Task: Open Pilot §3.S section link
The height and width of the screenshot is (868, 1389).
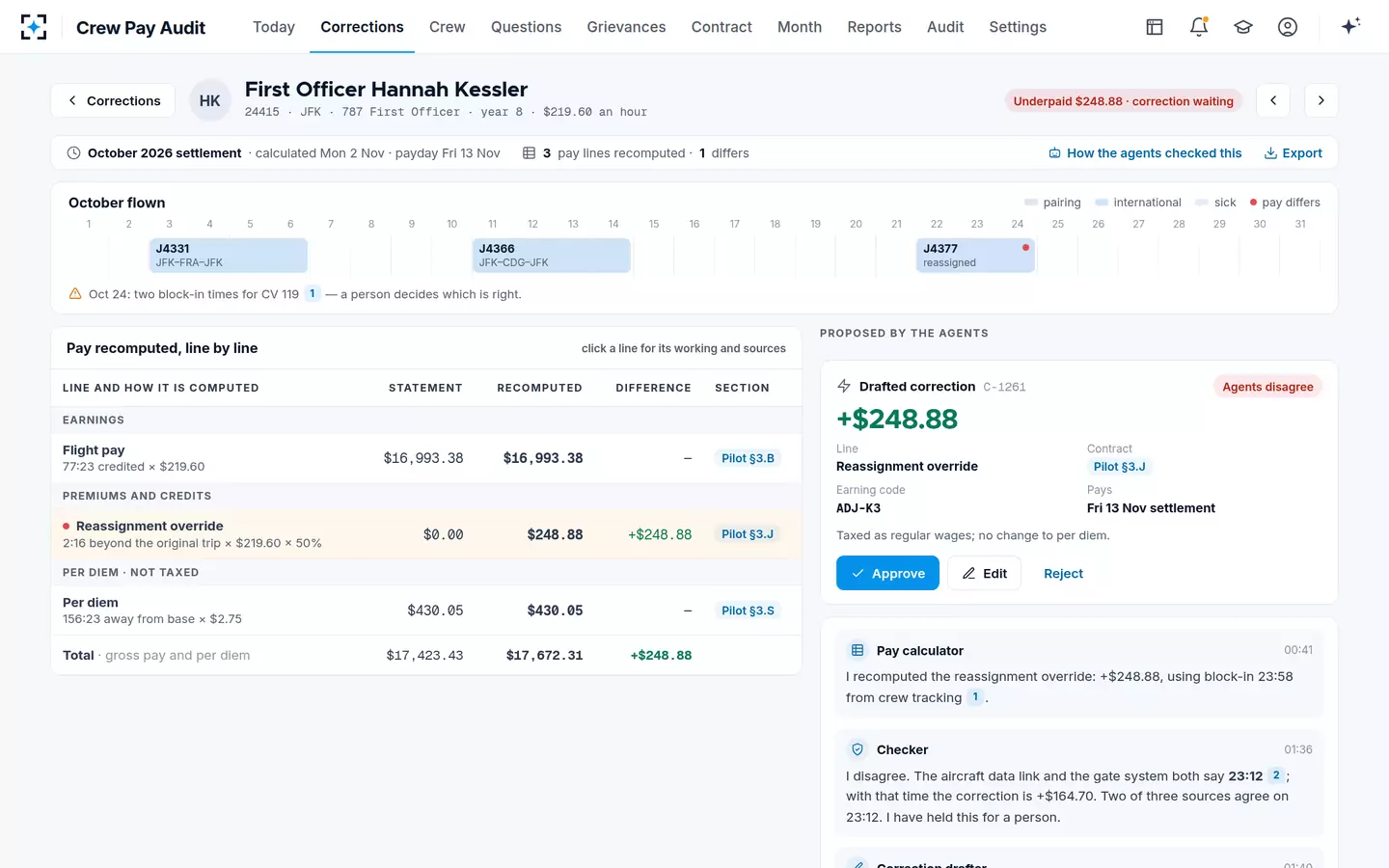Action: pos(748,610)
